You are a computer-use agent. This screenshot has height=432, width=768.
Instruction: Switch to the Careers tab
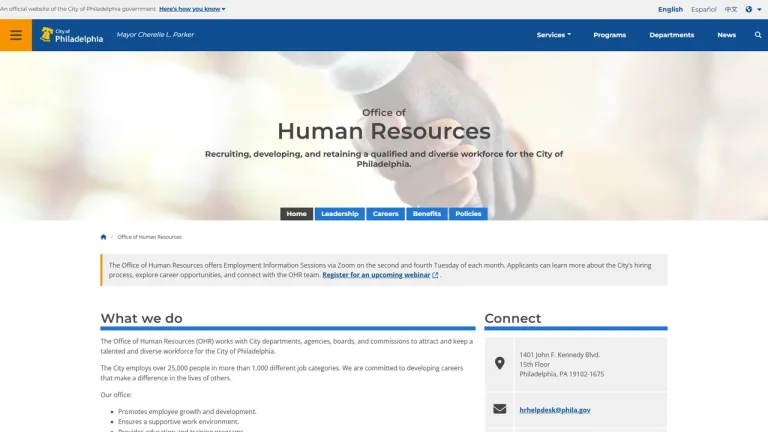pyautogui.click(x=385, y=214)
